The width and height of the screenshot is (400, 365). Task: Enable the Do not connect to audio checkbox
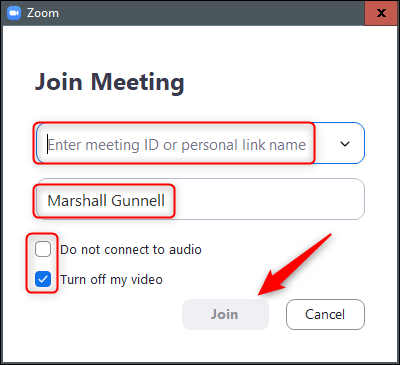click(x=43, y=249)
